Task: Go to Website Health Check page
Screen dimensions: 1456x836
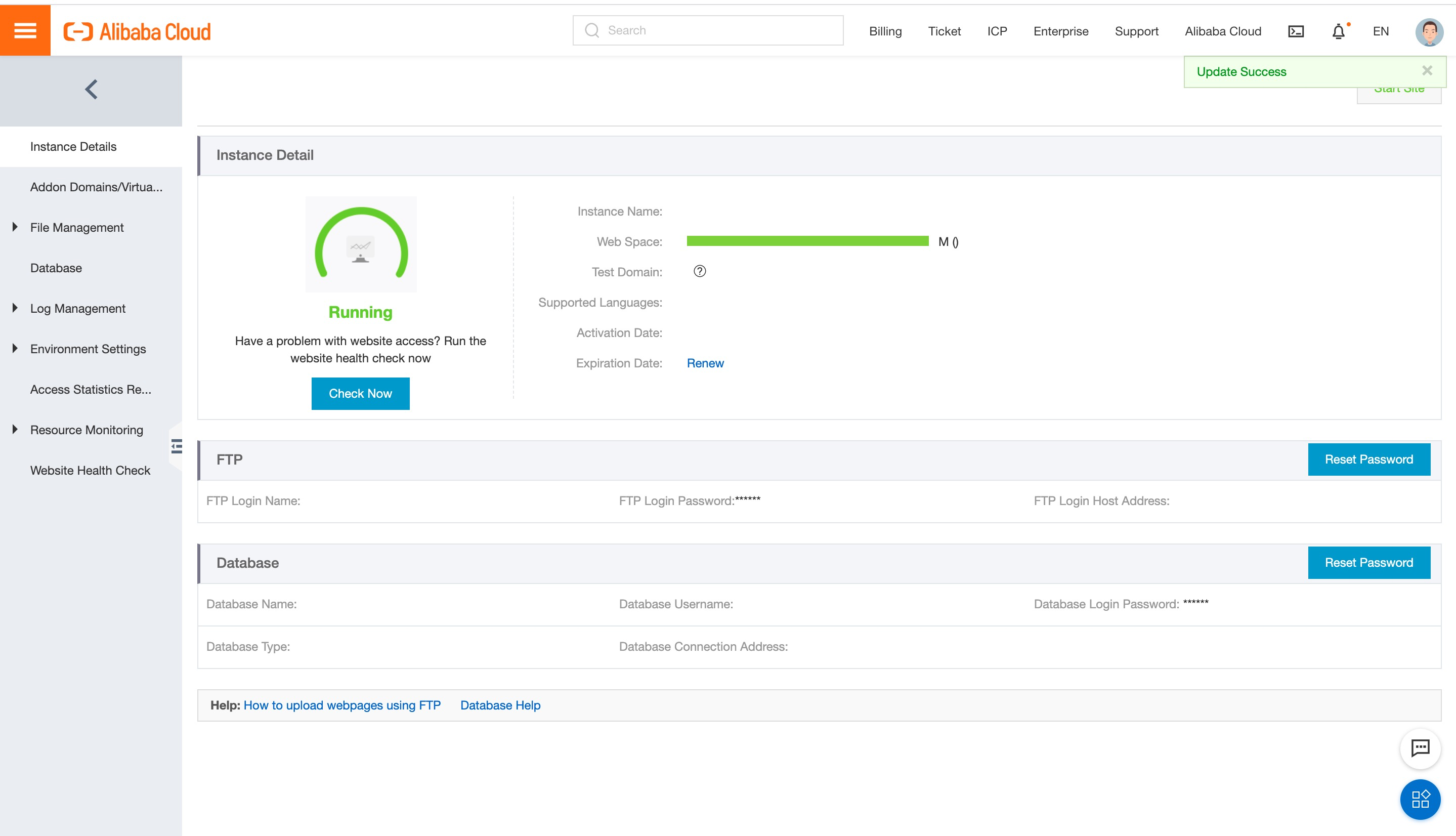Action: click(90, 470)
